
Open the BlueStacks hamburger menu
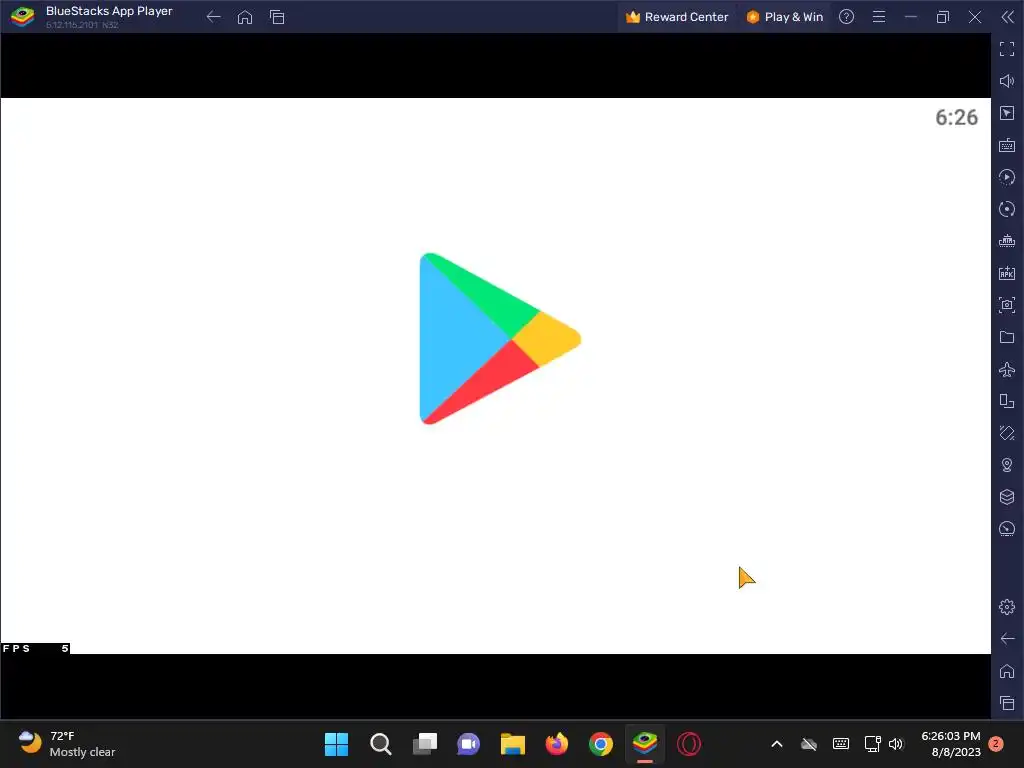click(879, 17)
